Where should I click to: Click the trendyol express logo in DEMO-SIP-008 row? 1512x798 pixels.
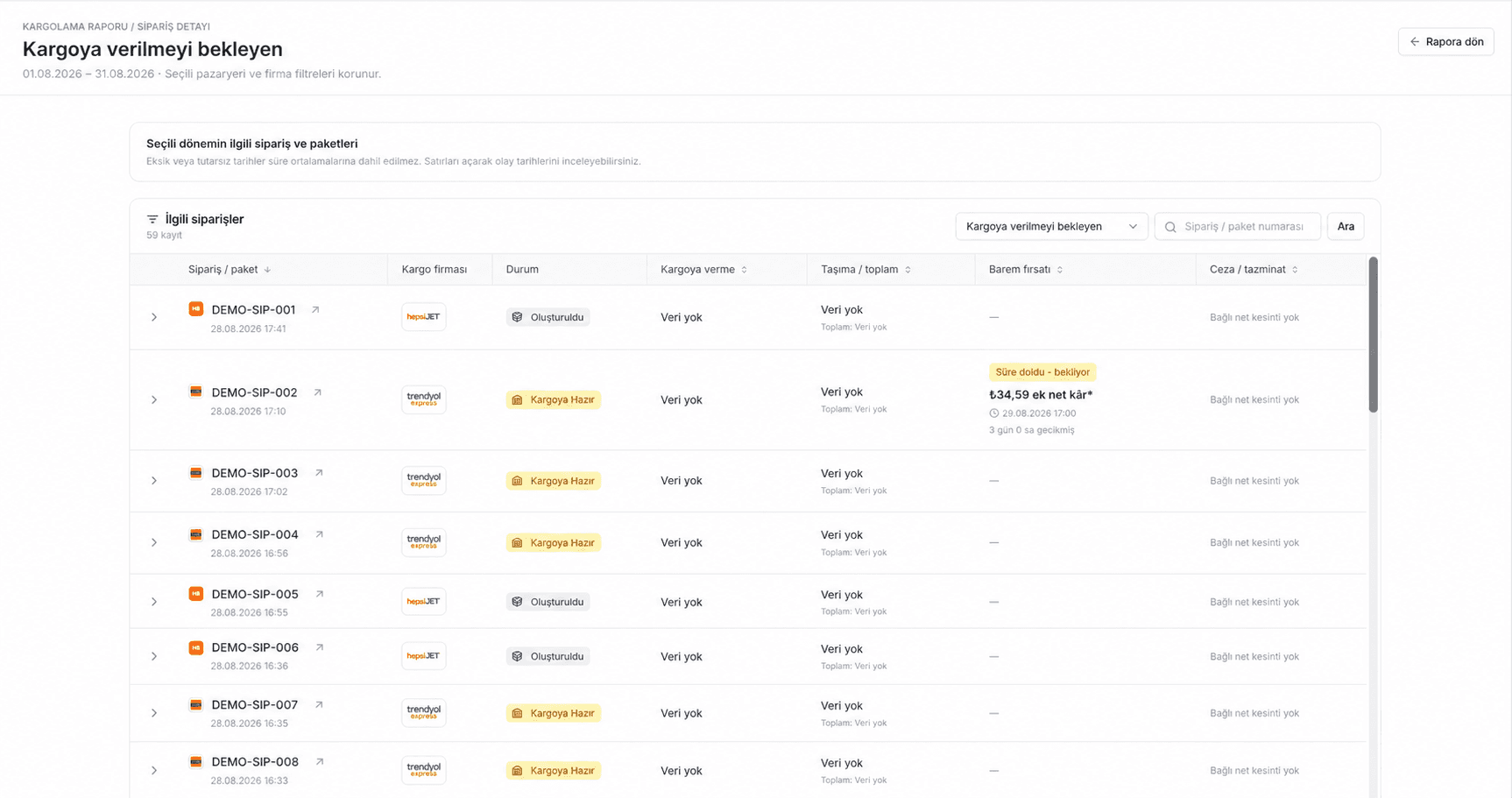pos(424,770)
